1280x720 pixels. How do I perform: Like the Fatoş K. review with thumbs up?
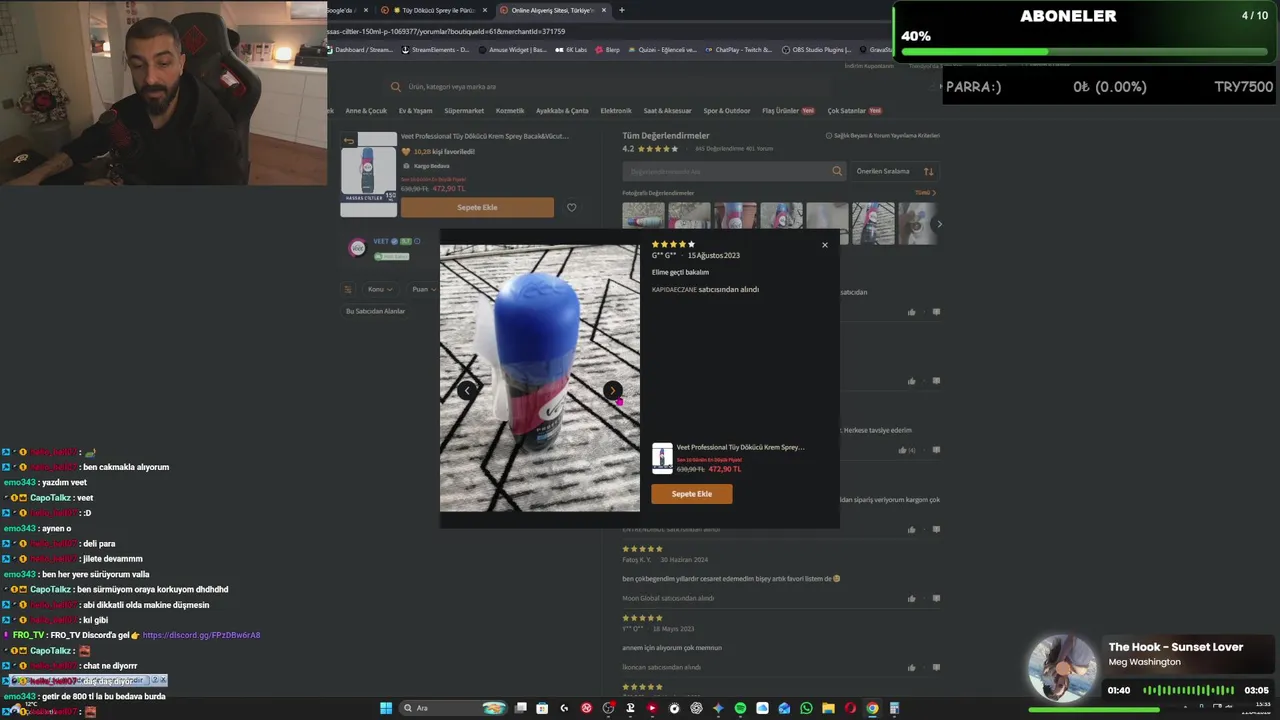(911, 598)
